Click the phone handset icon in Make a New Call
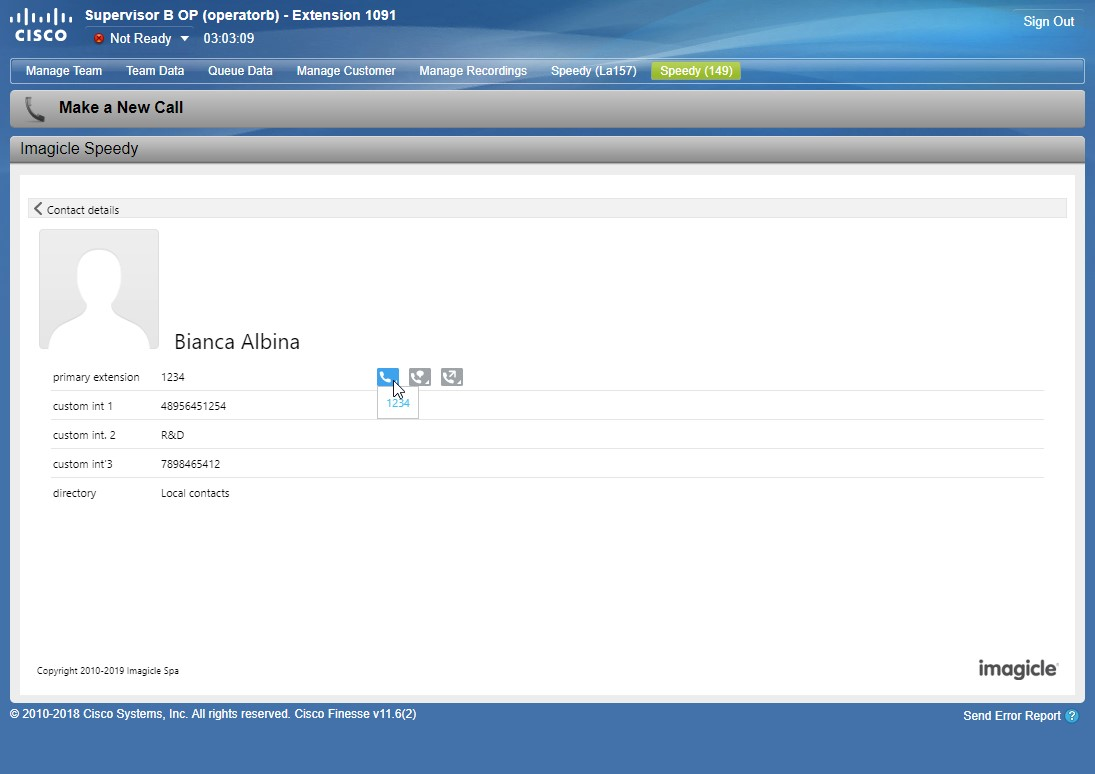This screenshot has height=774, width=1095. pos(35,108)
